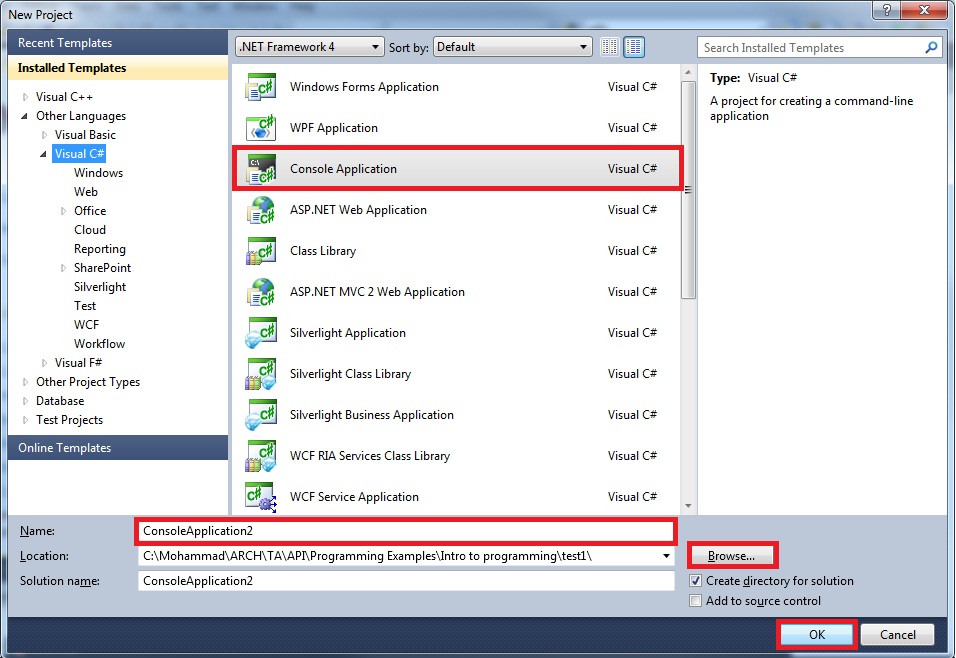Select the Cloud category
Viewport: 956px width, 658px height.
(x=90, y=230)
